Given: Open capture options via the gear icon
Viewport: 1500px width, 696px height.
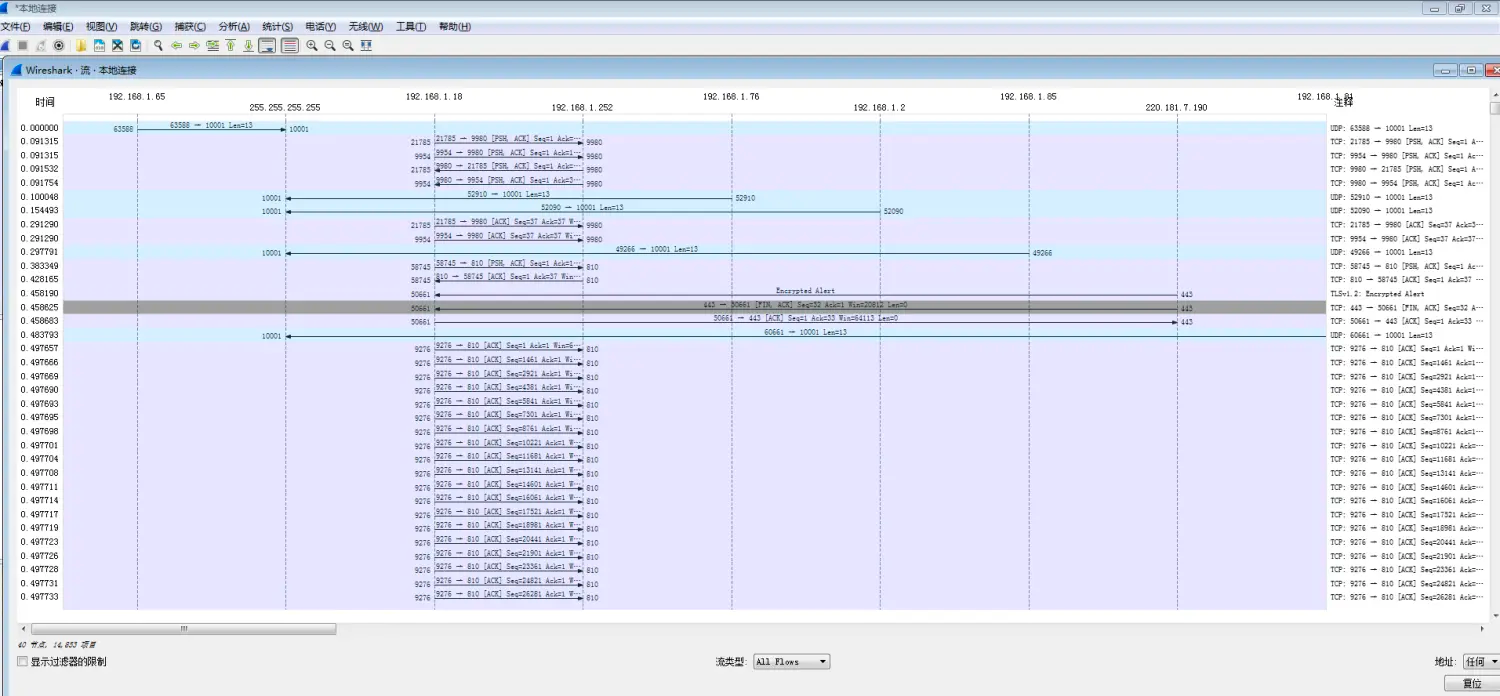Looking at the screenshot, I should [x=59, y=45].
